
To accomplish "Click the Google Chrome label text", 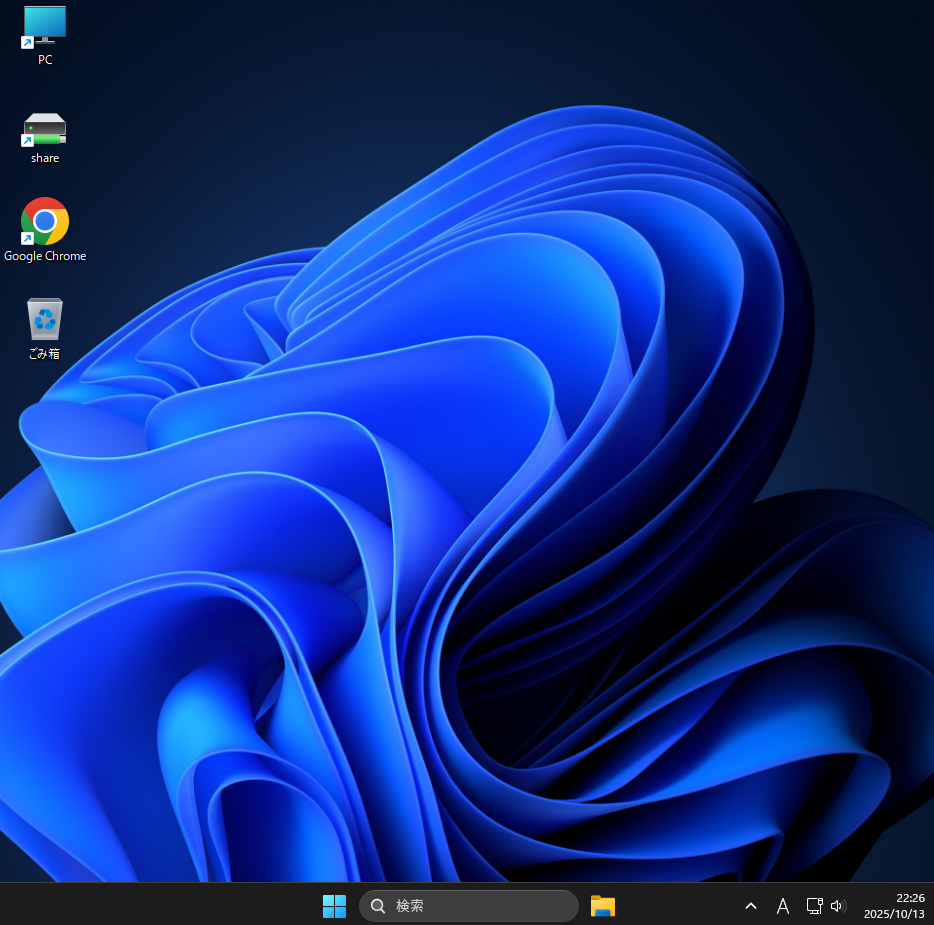I will point(45,256).
